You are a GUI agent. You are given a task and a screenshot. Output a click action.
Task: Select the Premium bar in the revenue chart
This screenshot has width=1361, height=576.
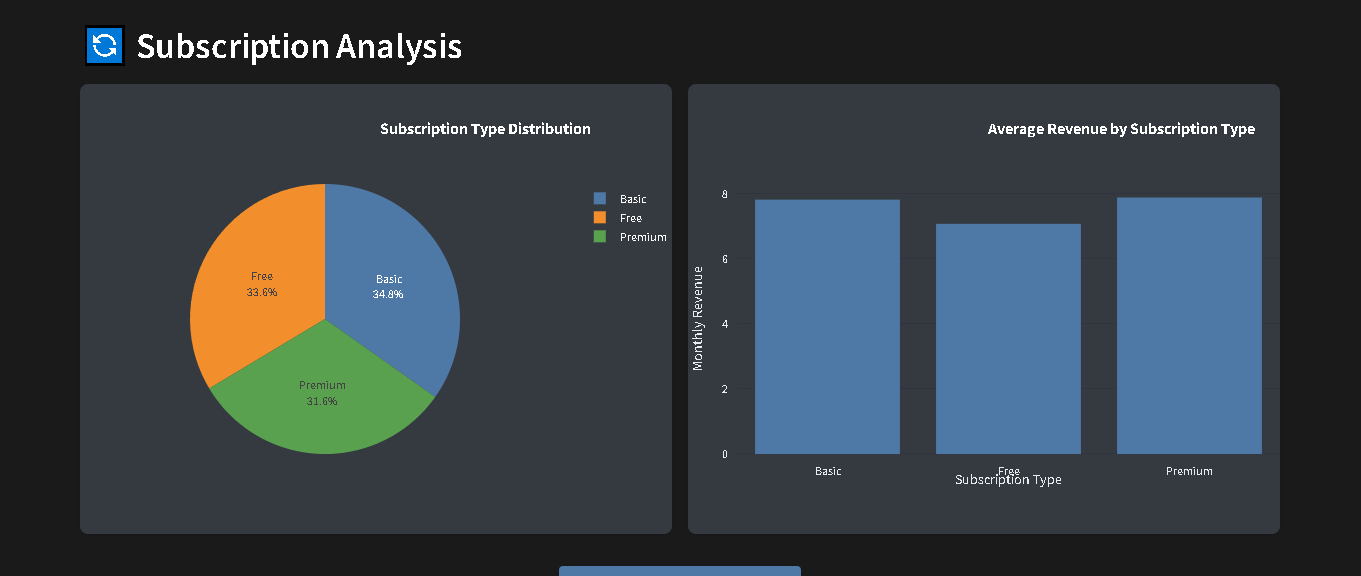1188,325
